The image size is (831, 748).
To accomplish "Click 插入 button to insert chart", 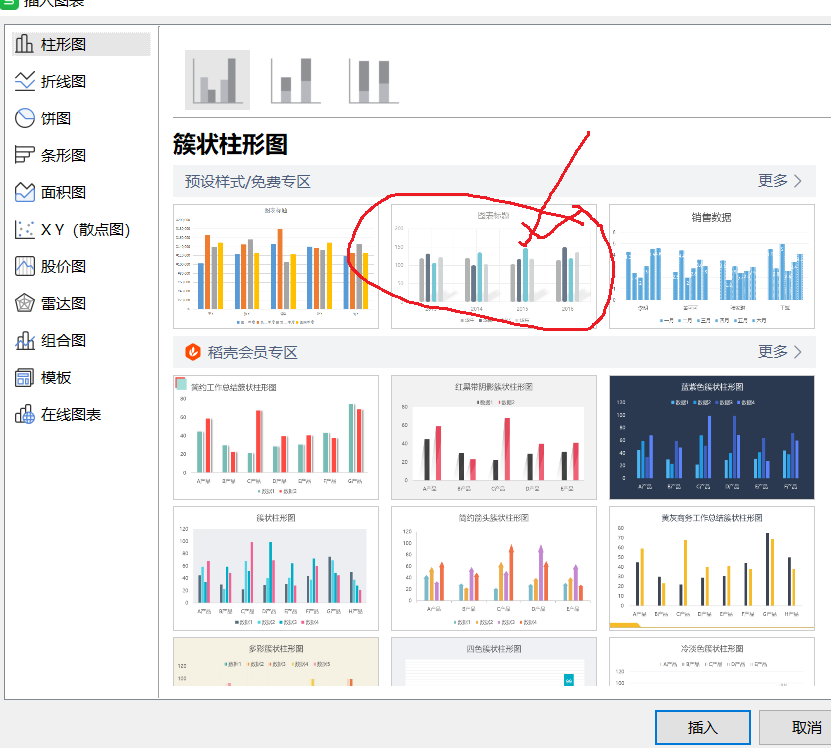I will (x=703, y=727).
